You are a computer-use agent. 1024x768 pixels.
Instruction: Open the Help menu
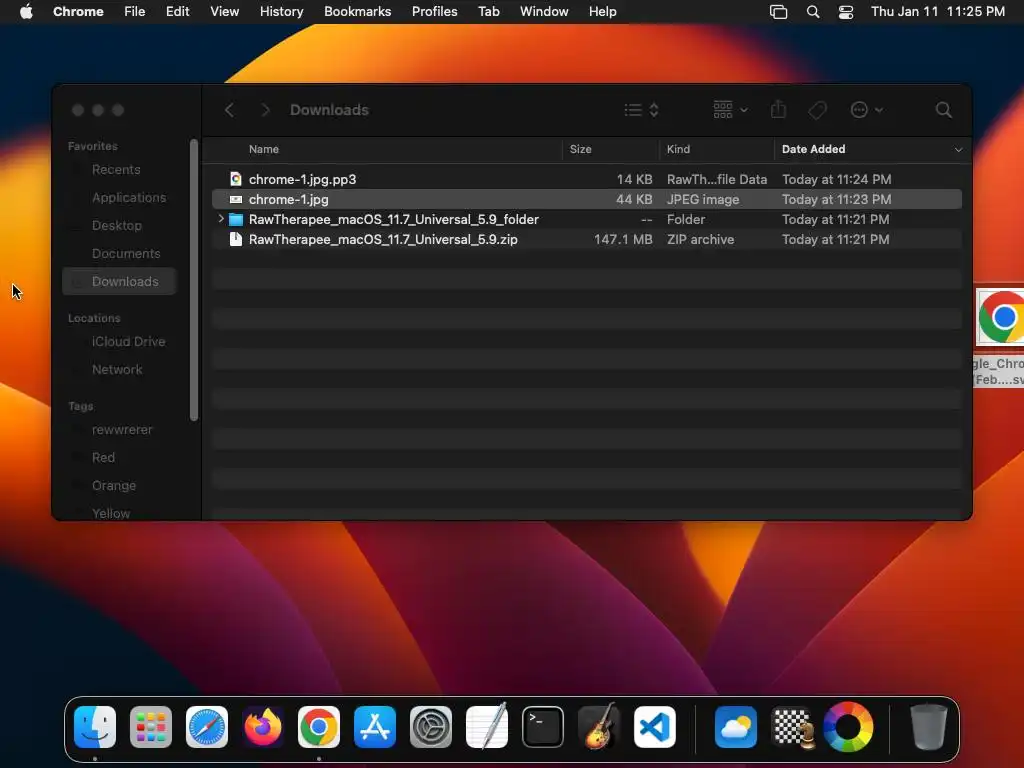coord(602,12)
